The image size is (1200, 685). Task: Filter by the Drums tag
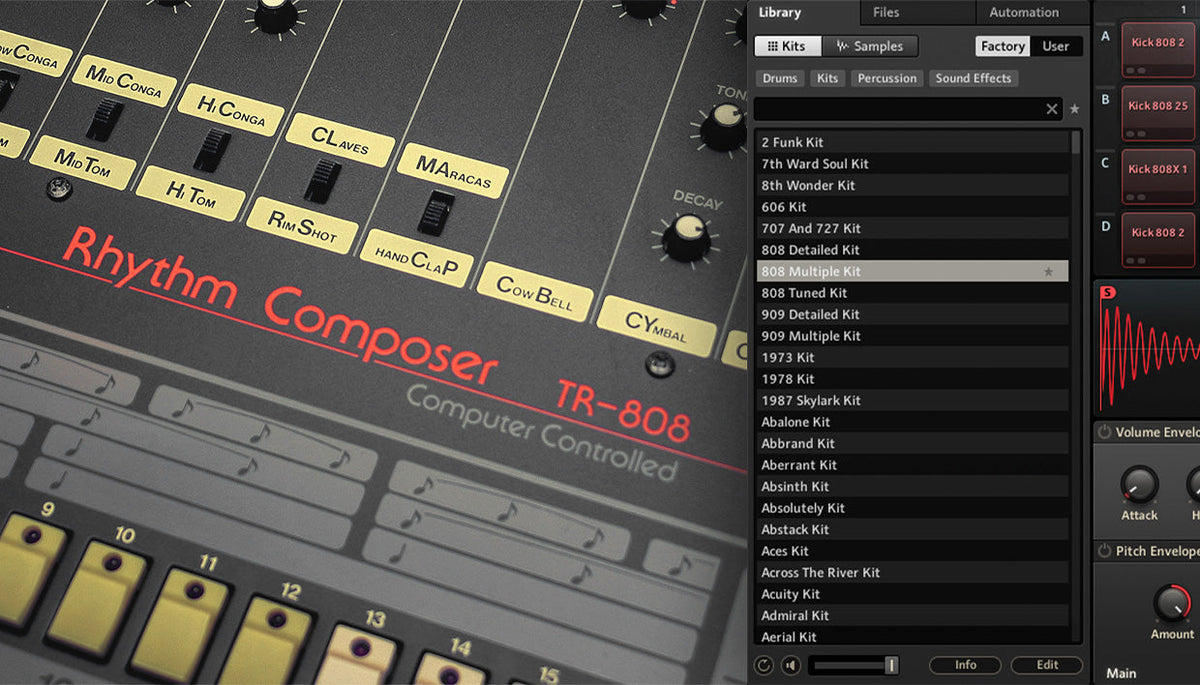click(780, 78)
